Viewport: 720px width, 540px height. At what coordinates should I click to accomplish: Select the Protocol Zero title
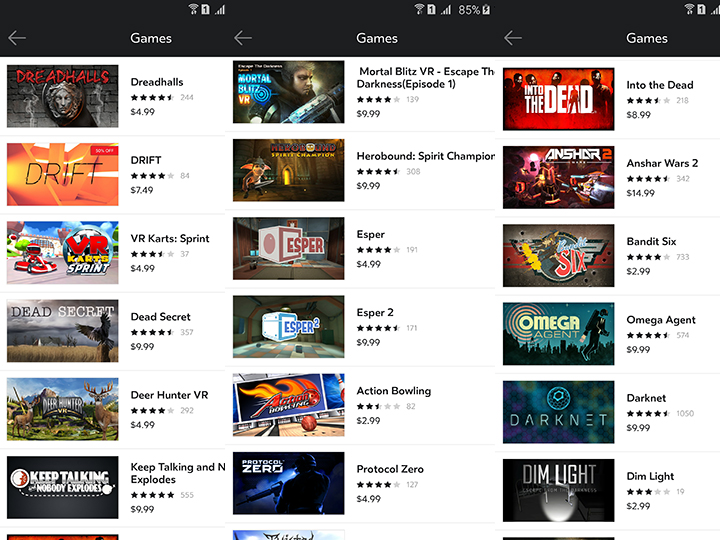(x=390, y=469)
